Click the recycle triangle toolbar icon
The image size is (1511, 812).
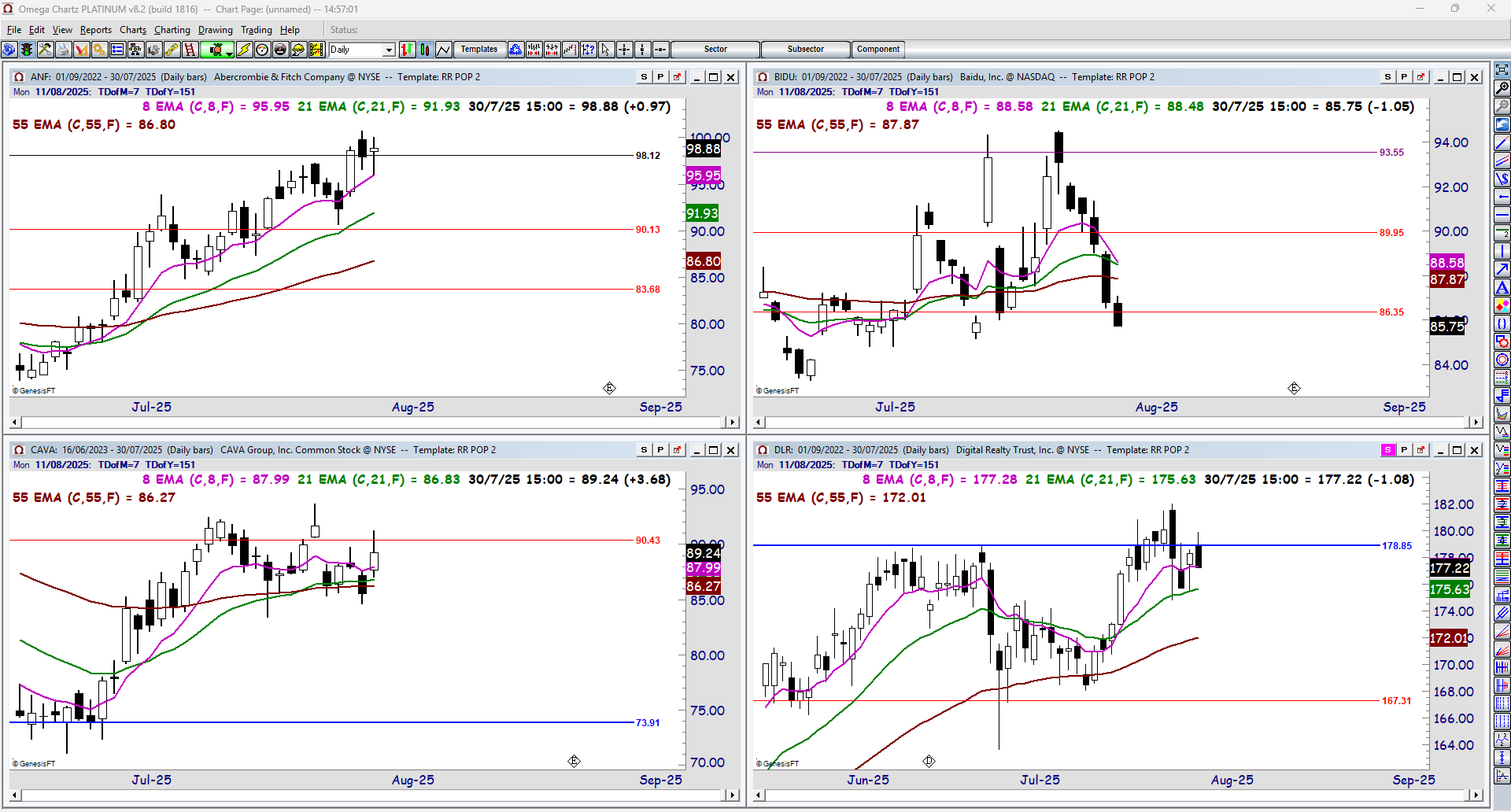(x=515, y=50)
